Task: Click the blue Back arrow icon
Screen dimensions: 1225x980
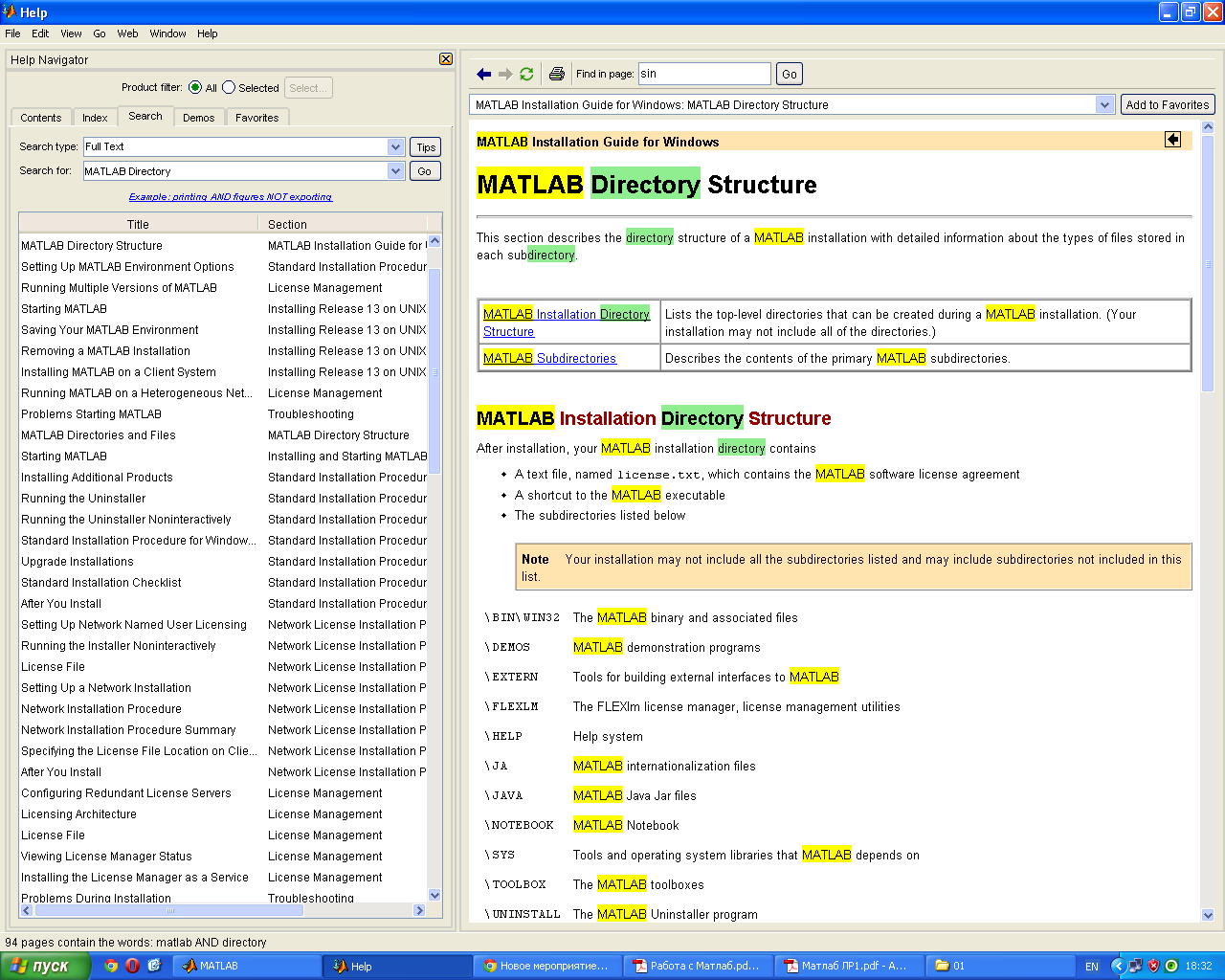Action: click(483, 74)
